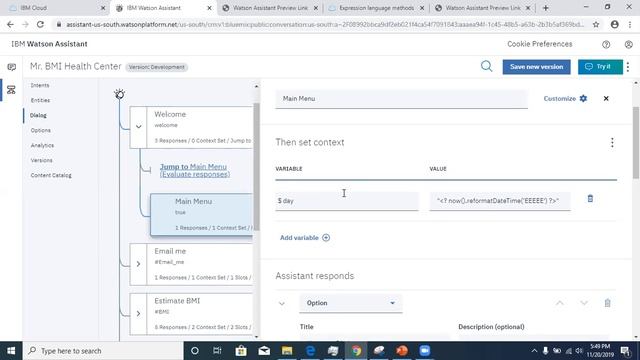The height and width of the screenshot is (360, 640).
Task: Expand the Email me dialog node
Action: 138,264
